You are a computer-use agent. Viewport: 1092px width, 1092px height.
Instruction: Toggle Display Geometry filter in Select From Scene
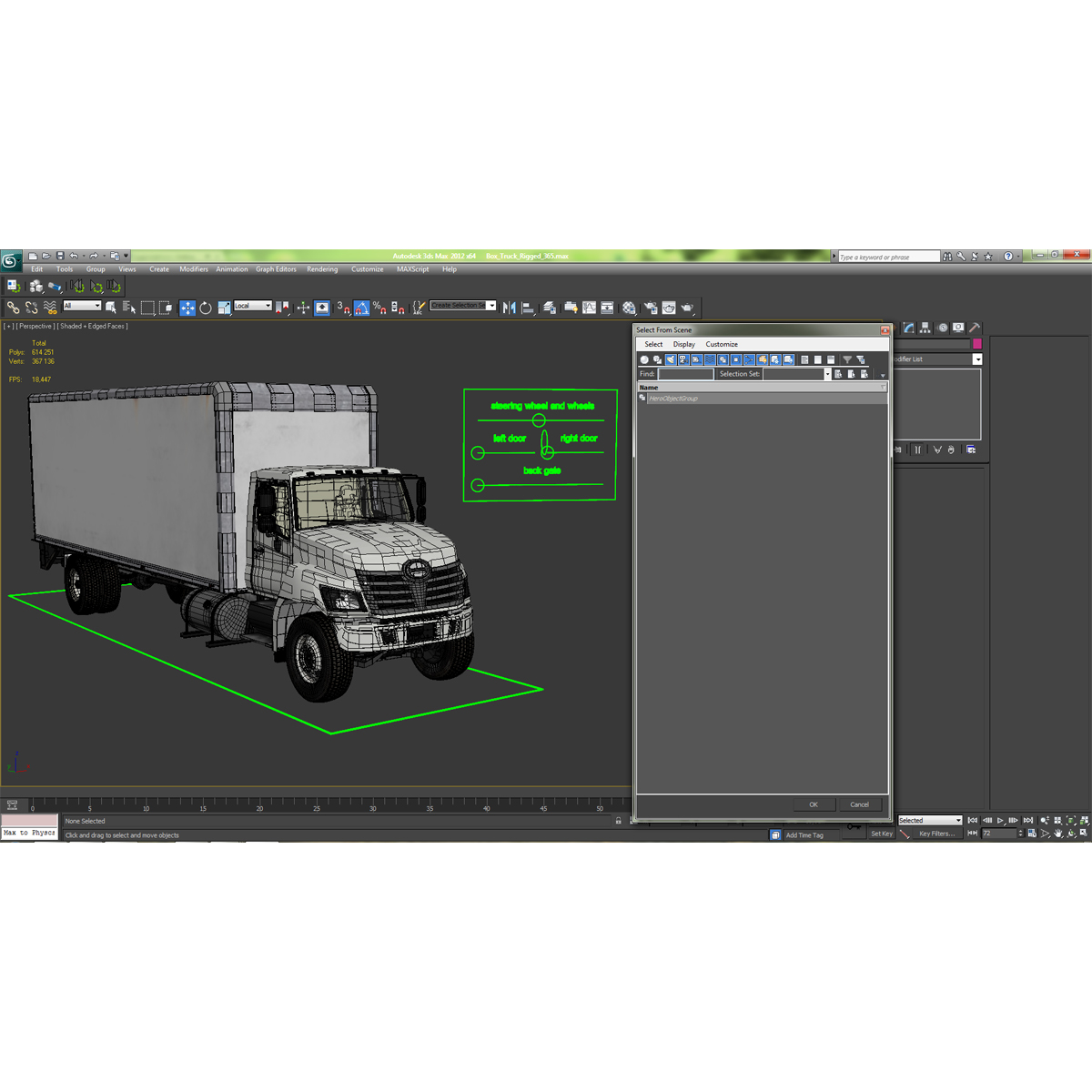[643, 359]
